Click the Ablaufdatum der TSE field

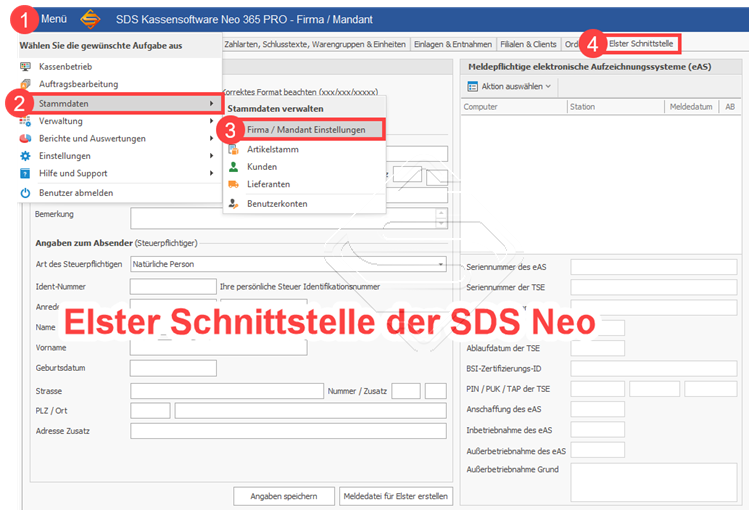(x=598, y=348)
